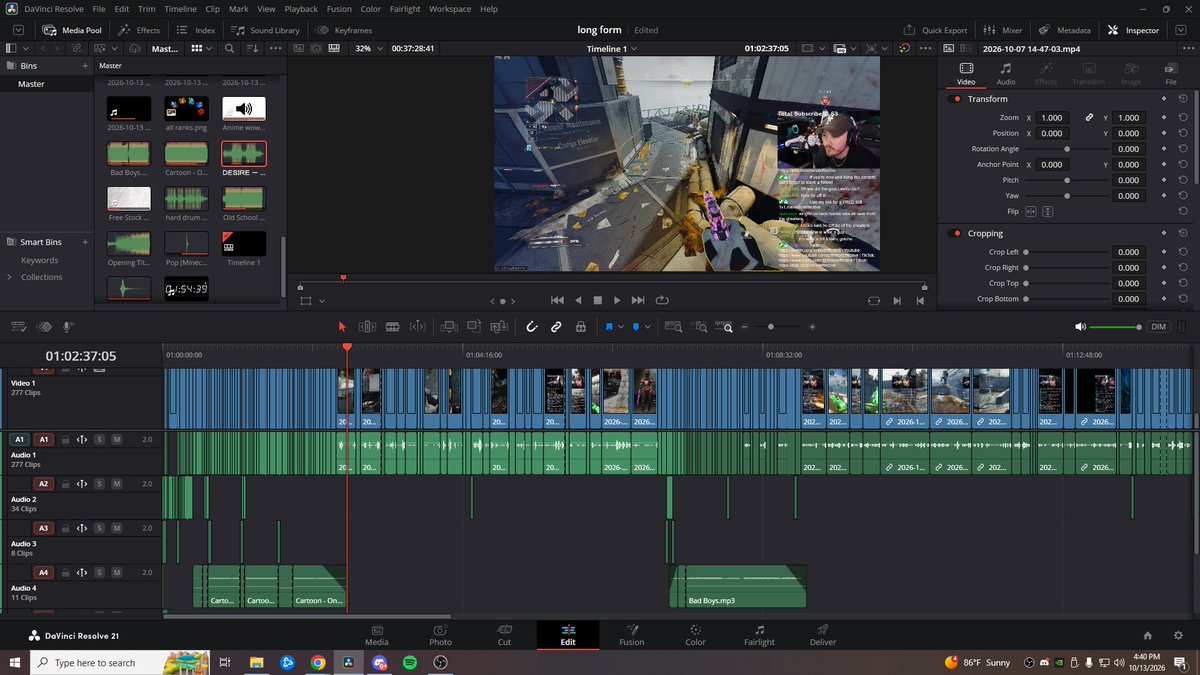Open the Deliver page tab
The image size is (1200, 675).
click(822, 635)
